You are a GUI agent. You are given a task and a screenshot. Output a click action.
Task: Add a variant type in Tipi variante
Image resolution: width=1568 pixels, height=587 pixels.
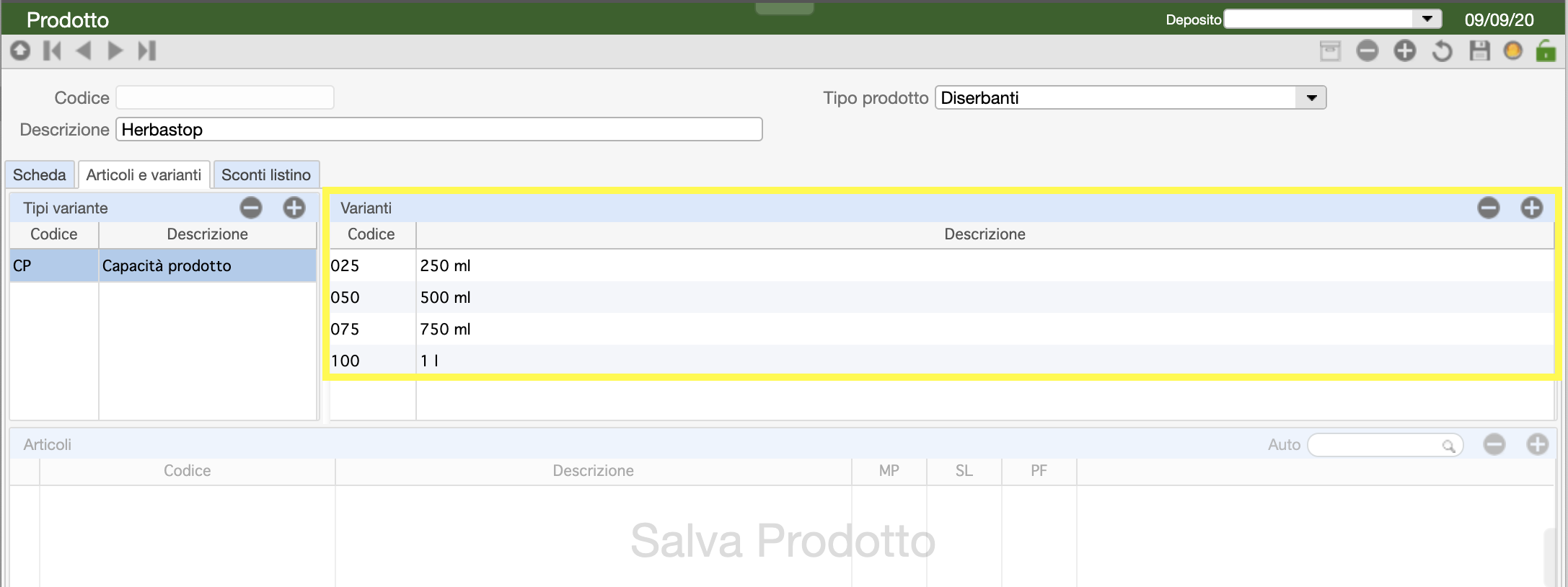coord(294,208)
